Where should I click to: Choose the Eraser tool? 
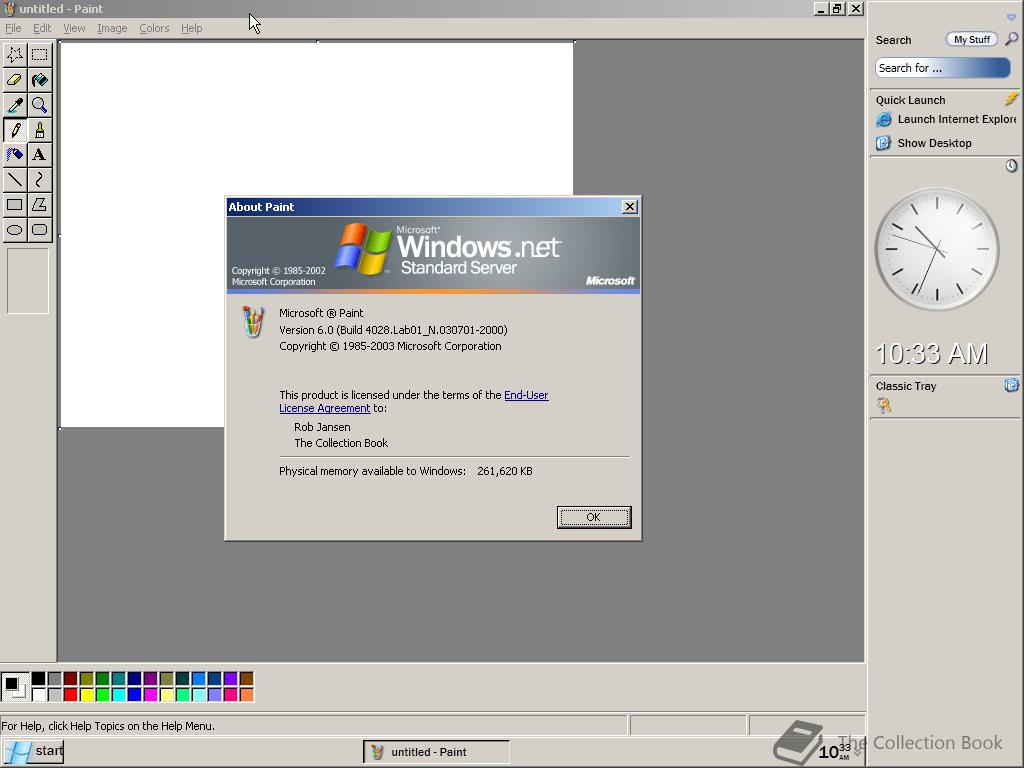click(15, 80)
